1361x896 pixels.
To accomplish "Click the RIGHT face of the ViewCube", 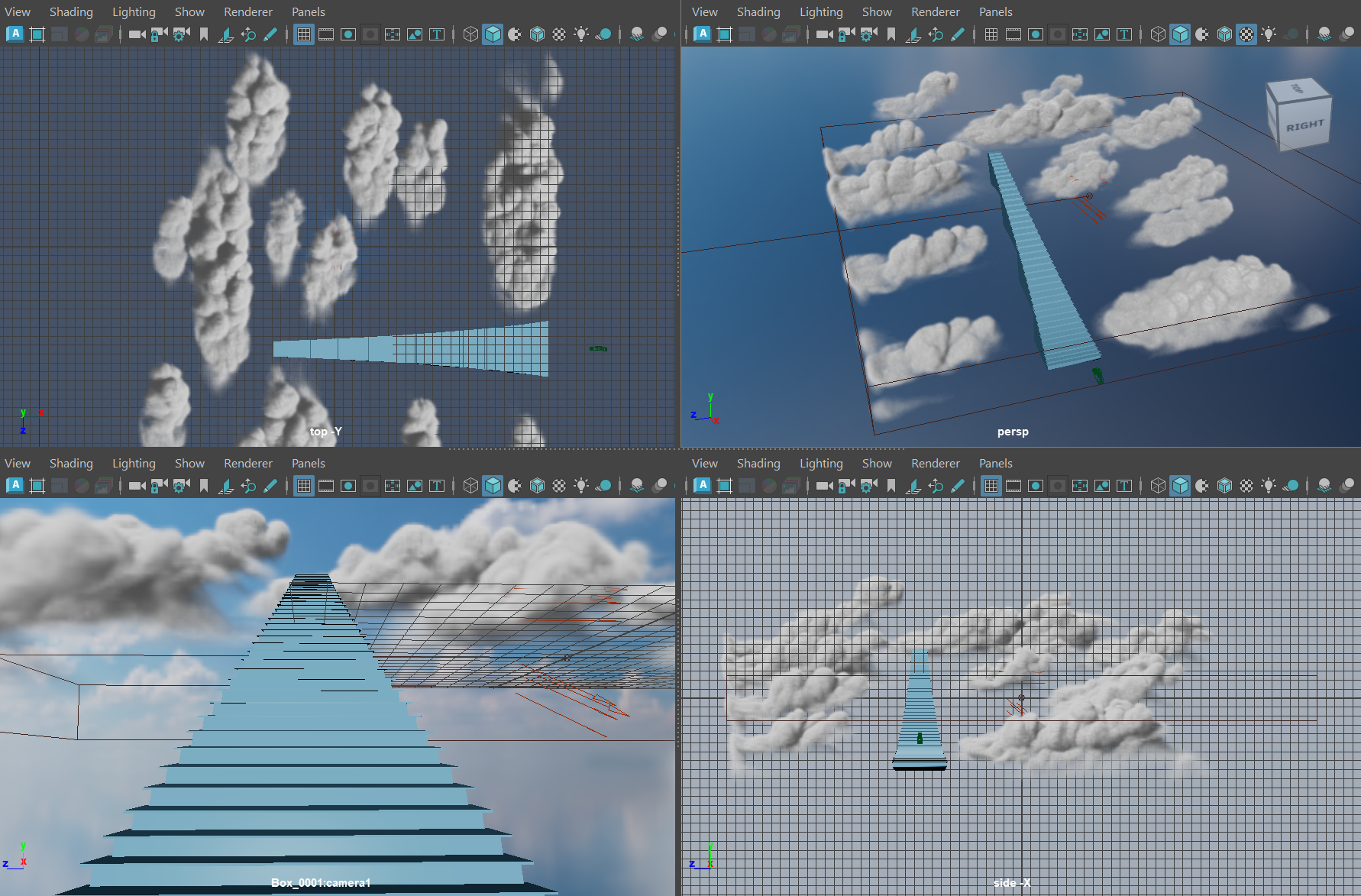I will coord(1304,126).
